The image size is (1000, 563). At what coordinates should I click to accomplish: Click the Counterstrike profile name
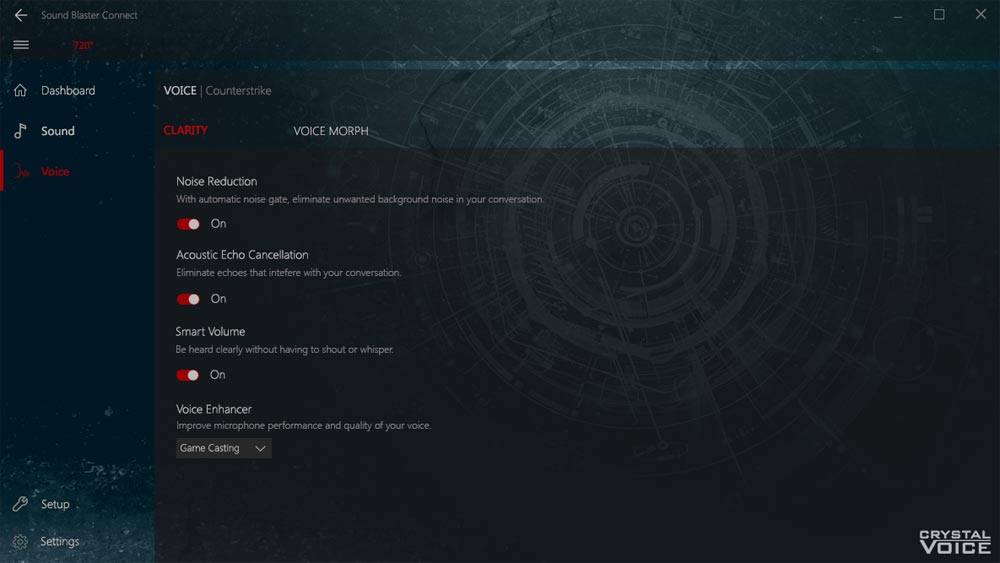tap(238, 91)
